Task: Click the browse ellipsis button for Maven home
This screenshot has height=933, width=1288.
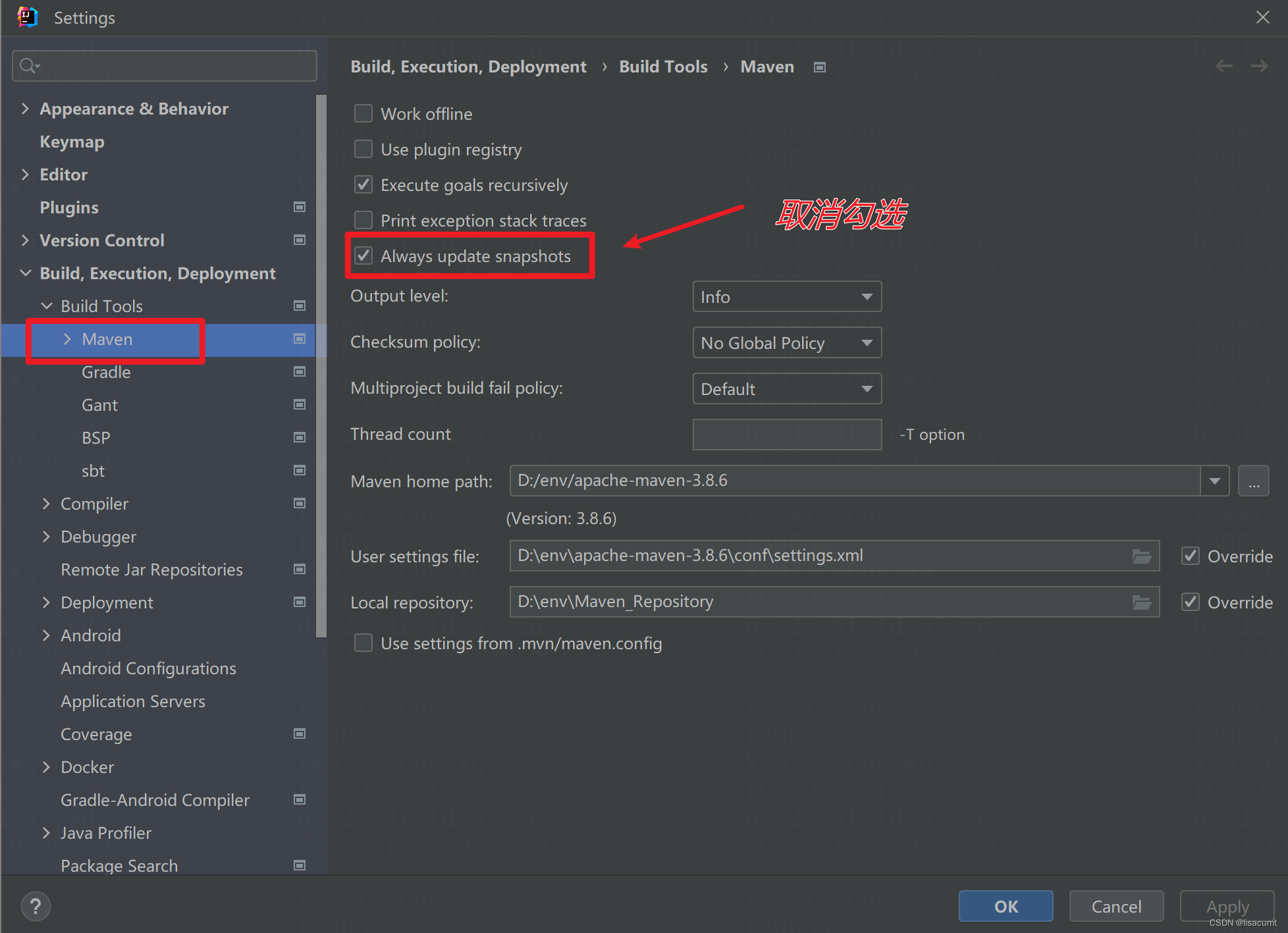Action: [1254, 481]
